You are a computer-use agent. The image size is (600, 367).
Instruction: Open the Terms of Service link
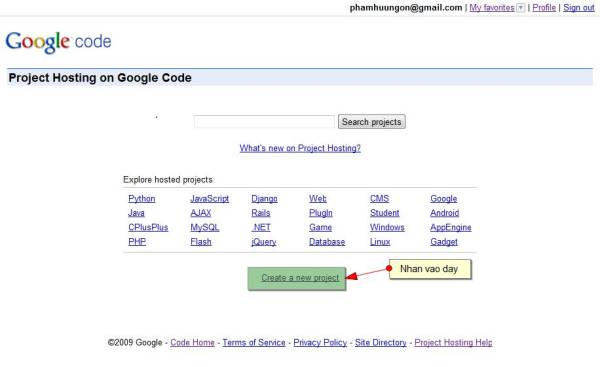(x=254, y=343)
